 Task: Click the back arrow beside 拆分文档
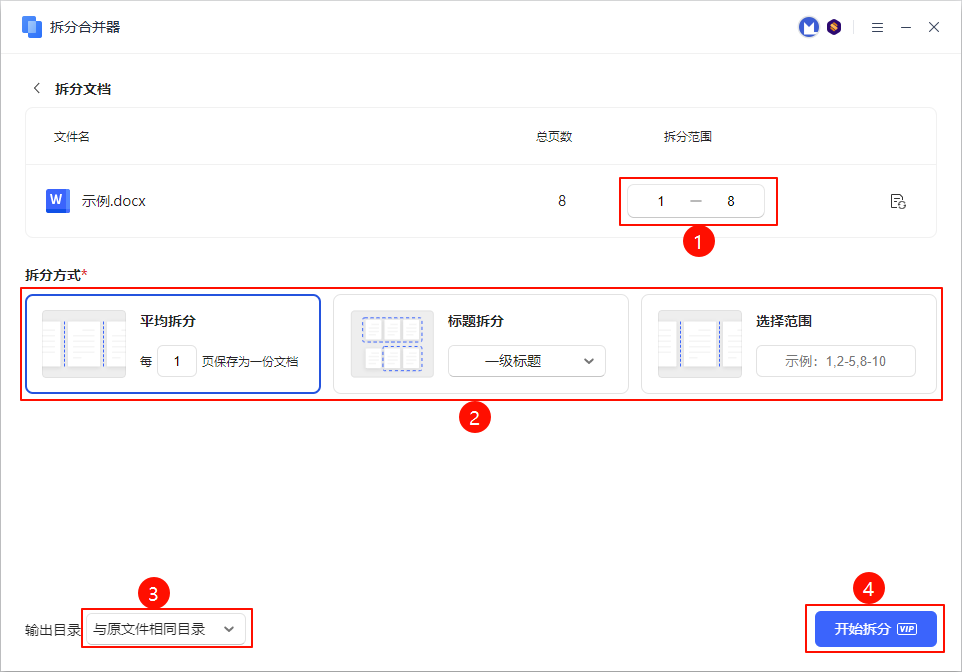coord(37,88)
